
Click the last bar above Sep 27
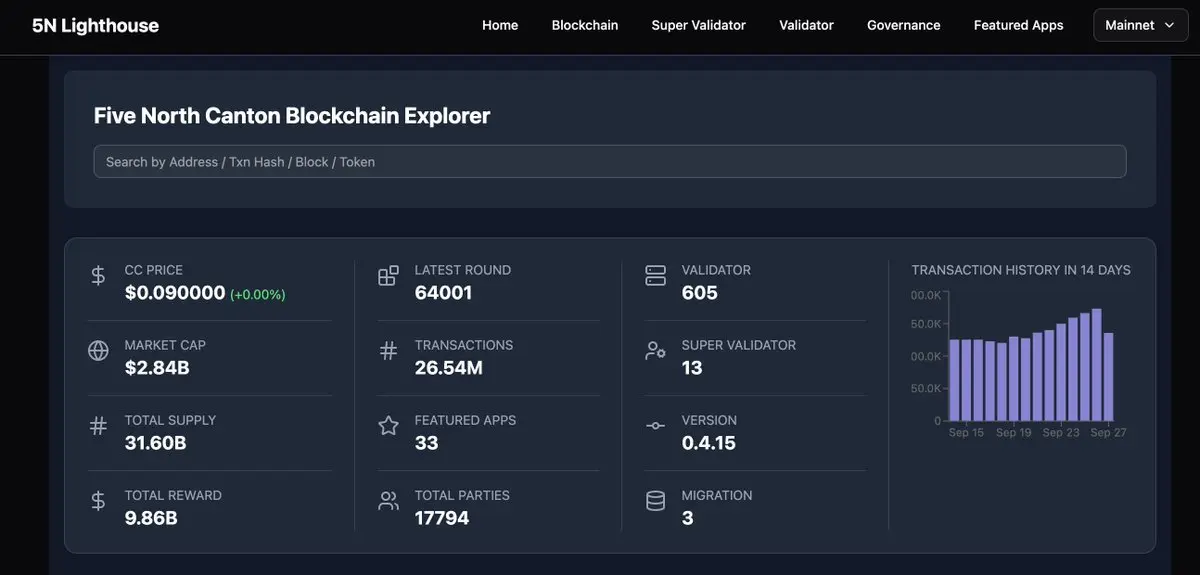click(1109, 377)
